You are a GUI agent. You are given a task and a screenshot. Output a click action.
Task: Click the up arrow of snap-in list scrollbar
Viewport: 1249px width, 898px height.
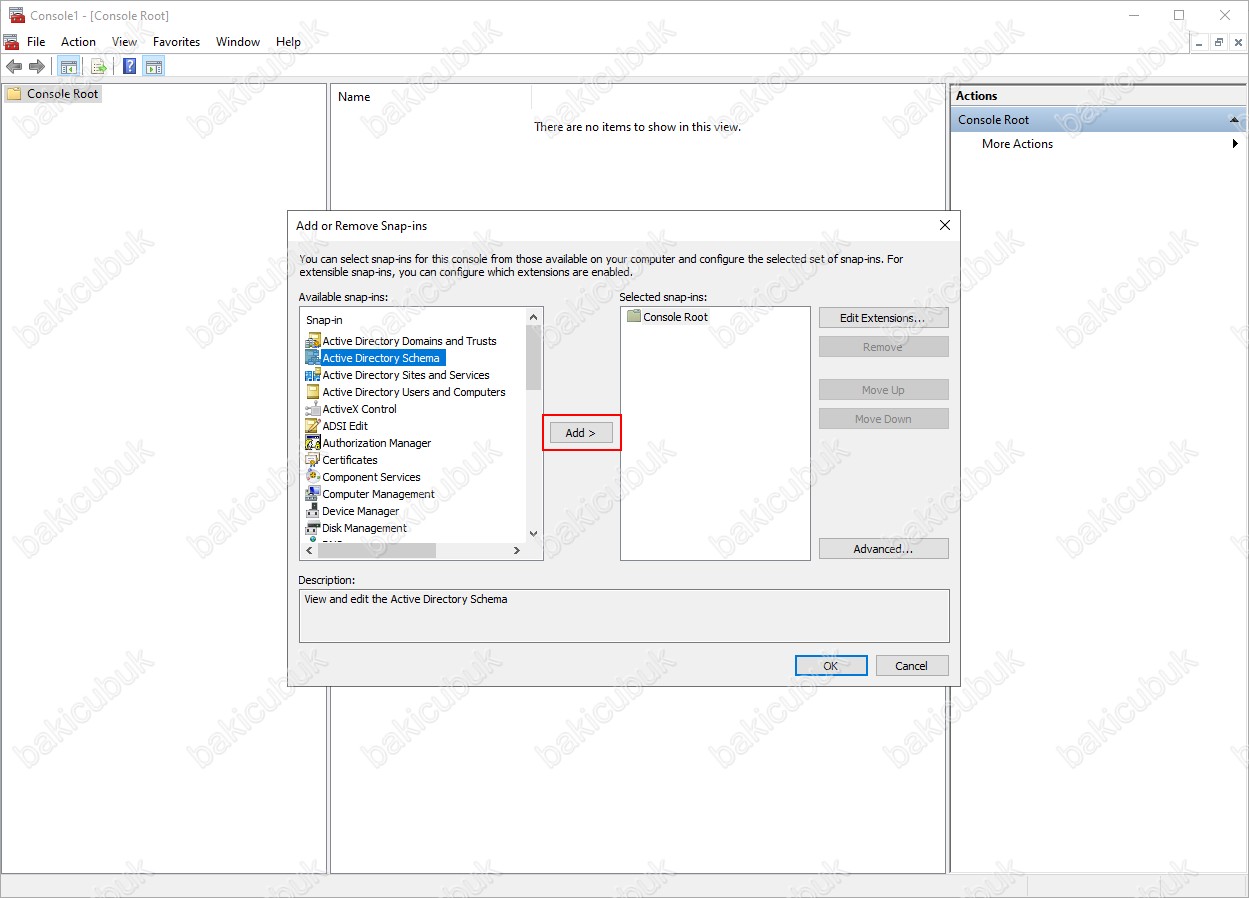pyautogui.click(x=533, y=316)
